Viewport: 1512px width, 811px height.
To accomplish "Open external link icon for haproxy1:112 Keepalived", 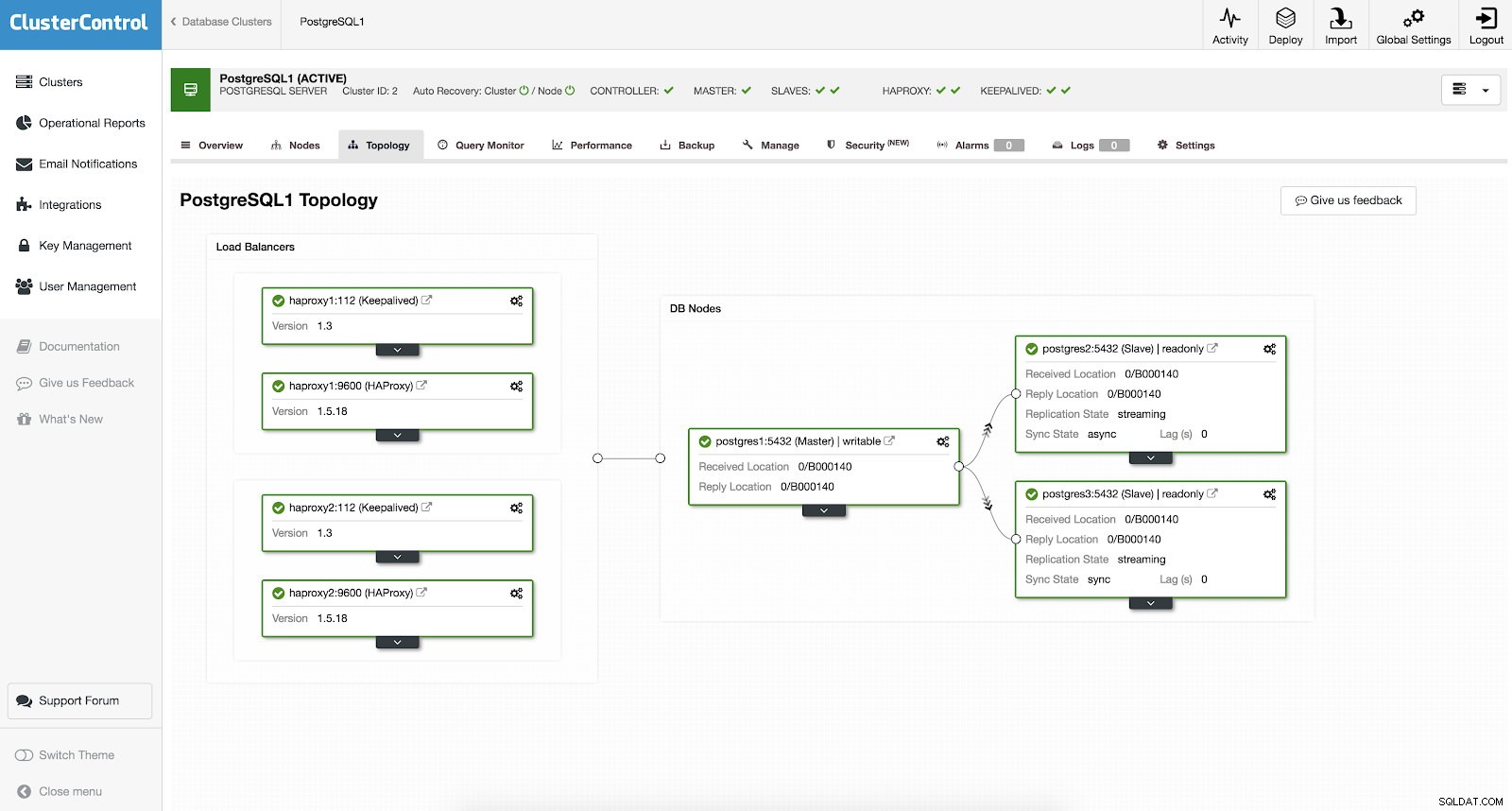I will [x=426, y=300].
